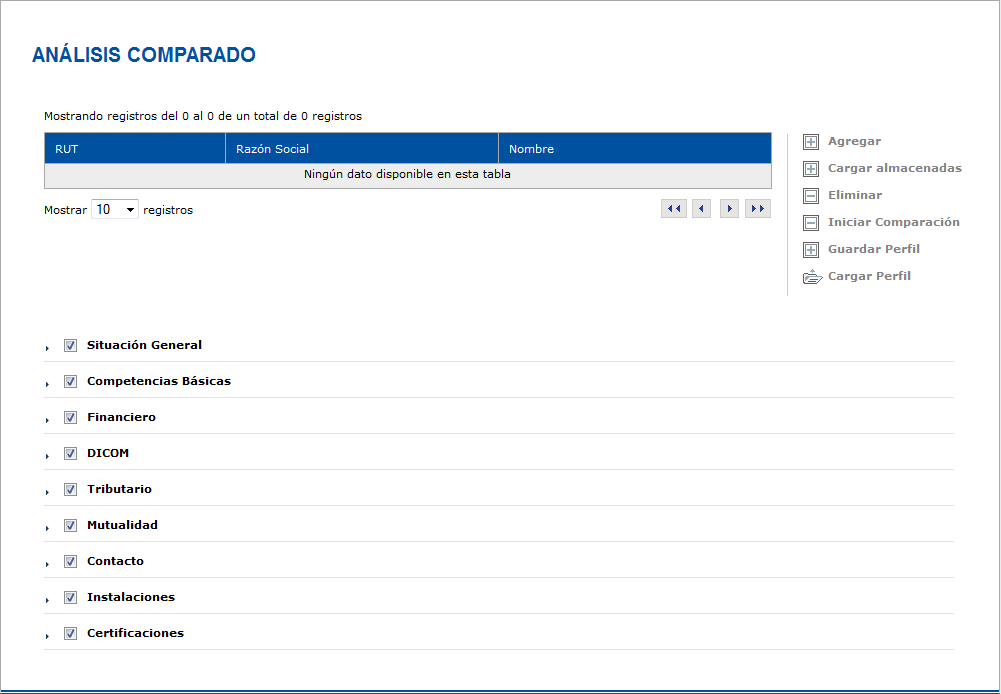Expand the Instalaciones section arrow
1001x694 pixels.
click(x=47, y=600)
